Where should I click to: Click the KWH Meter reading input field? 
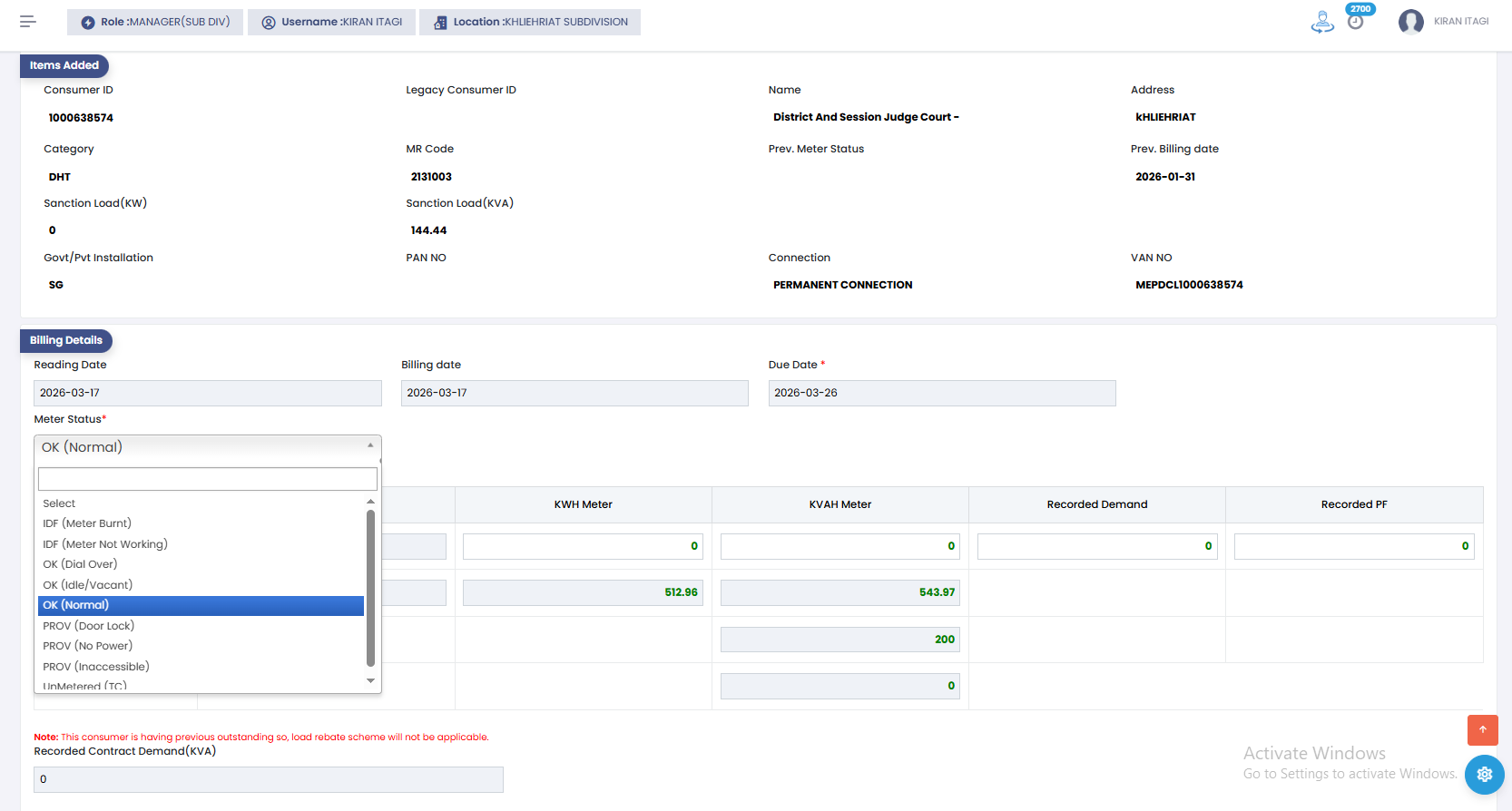click(x=583, y=546)
